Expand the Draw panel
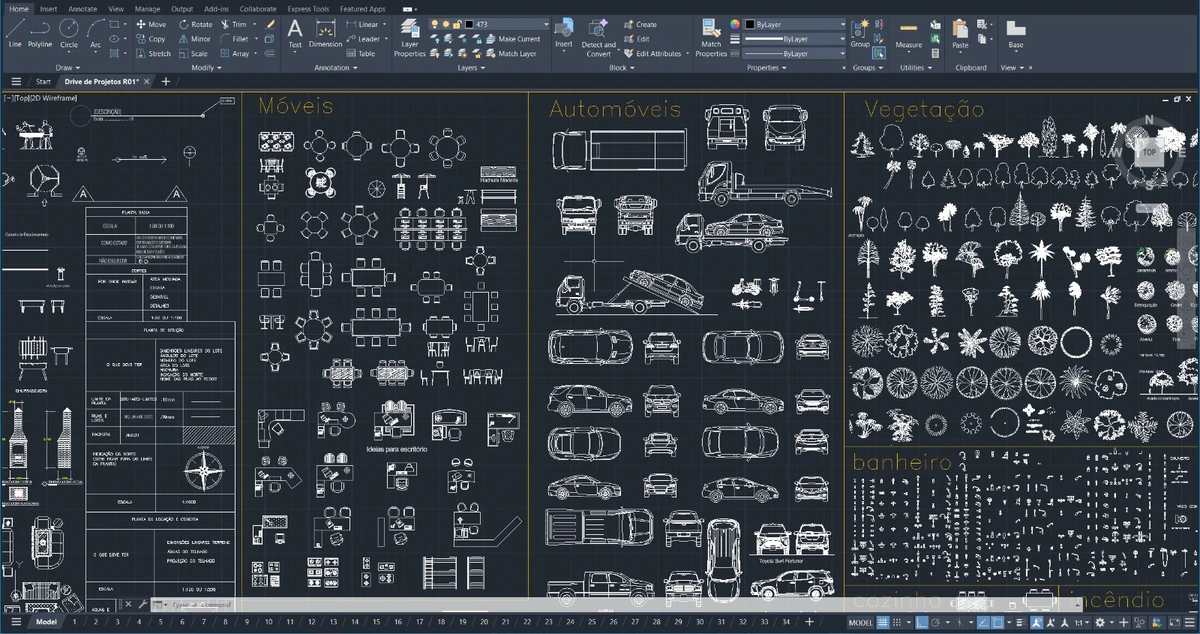1200x634 pixels. click(x=68, y=68)
